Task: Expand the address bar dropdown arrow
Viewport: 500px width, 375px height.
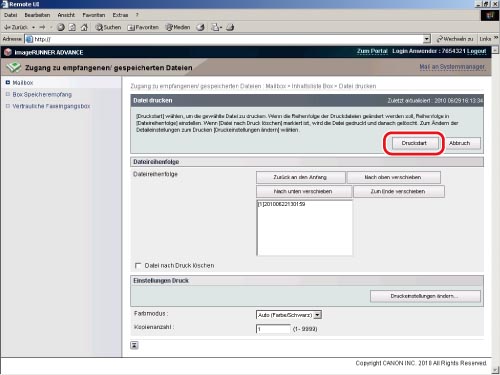Action: (x=427, y=39)
